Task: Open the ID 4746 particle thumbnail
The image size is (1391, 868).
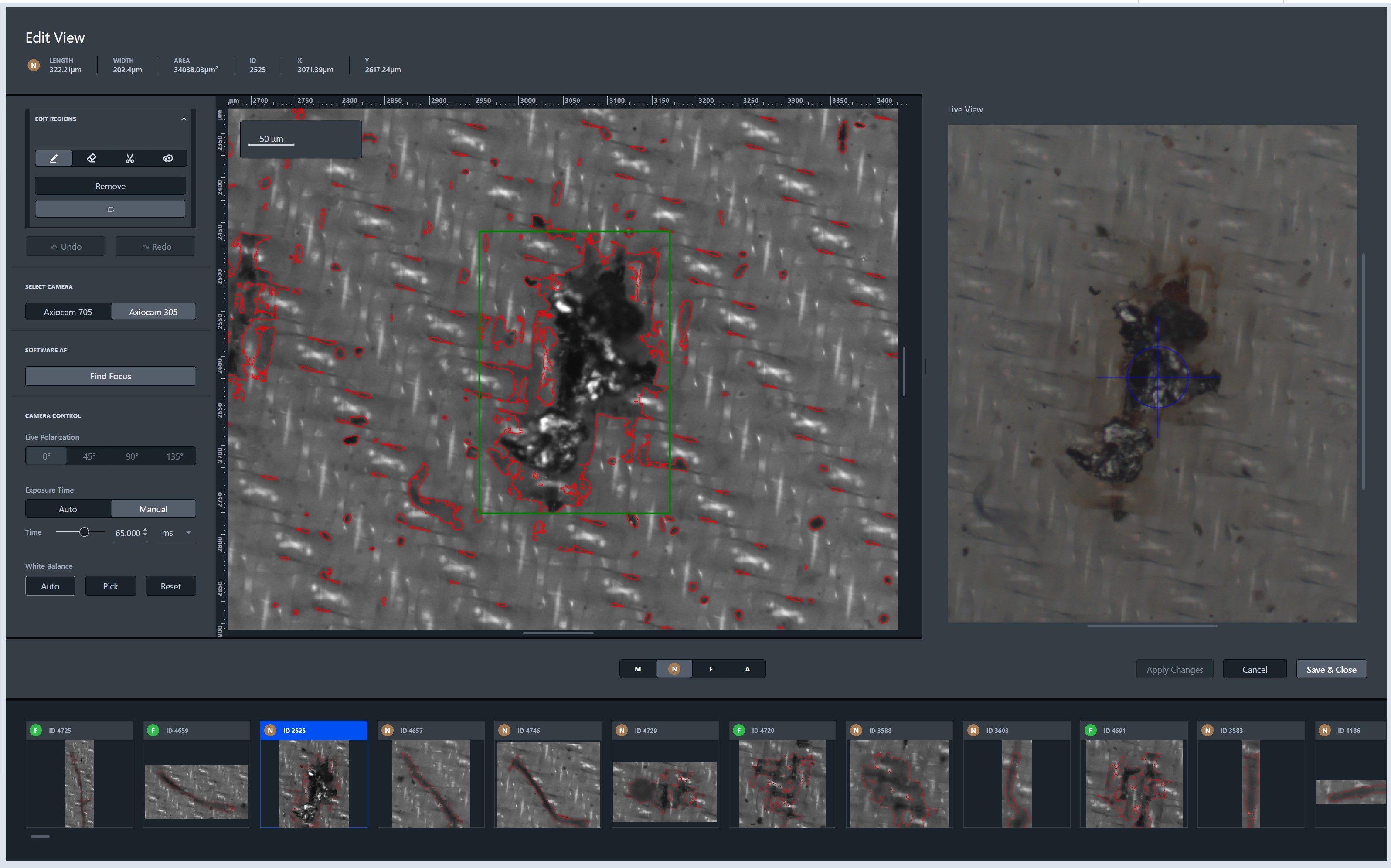Action: pos(548,783)
